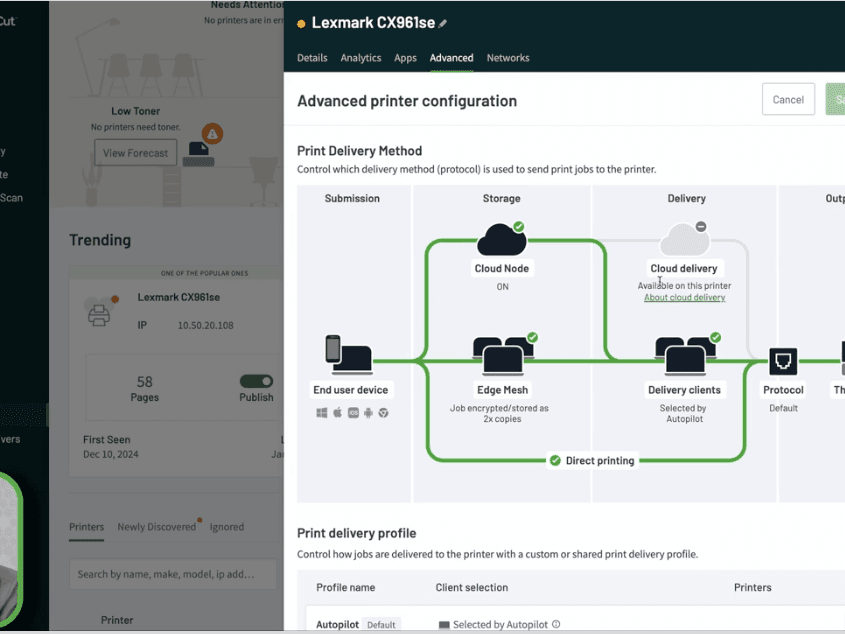Click the Apple OS icon under End user device

coord(337,413)
